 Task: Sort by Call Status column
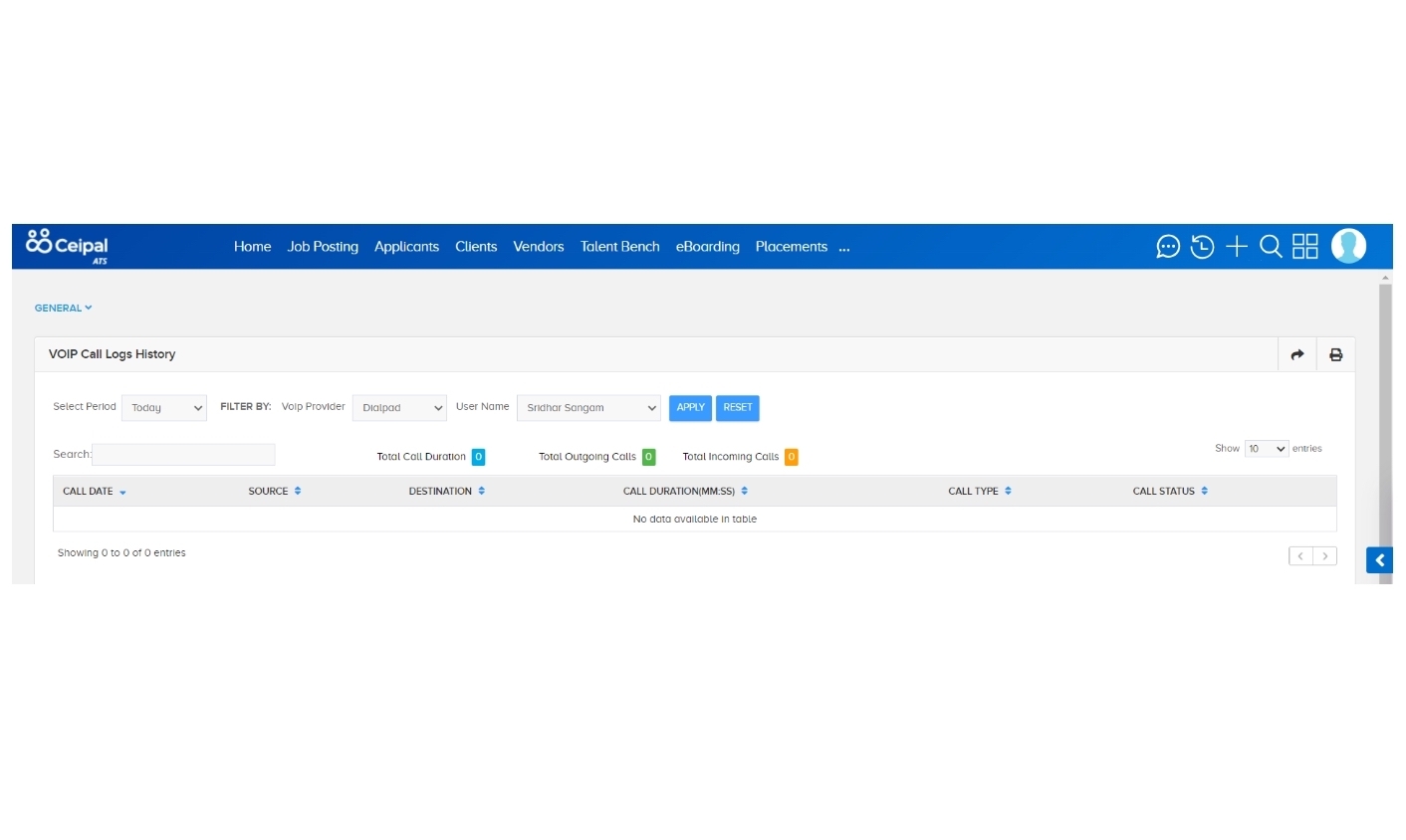[x=1170, y=492]
